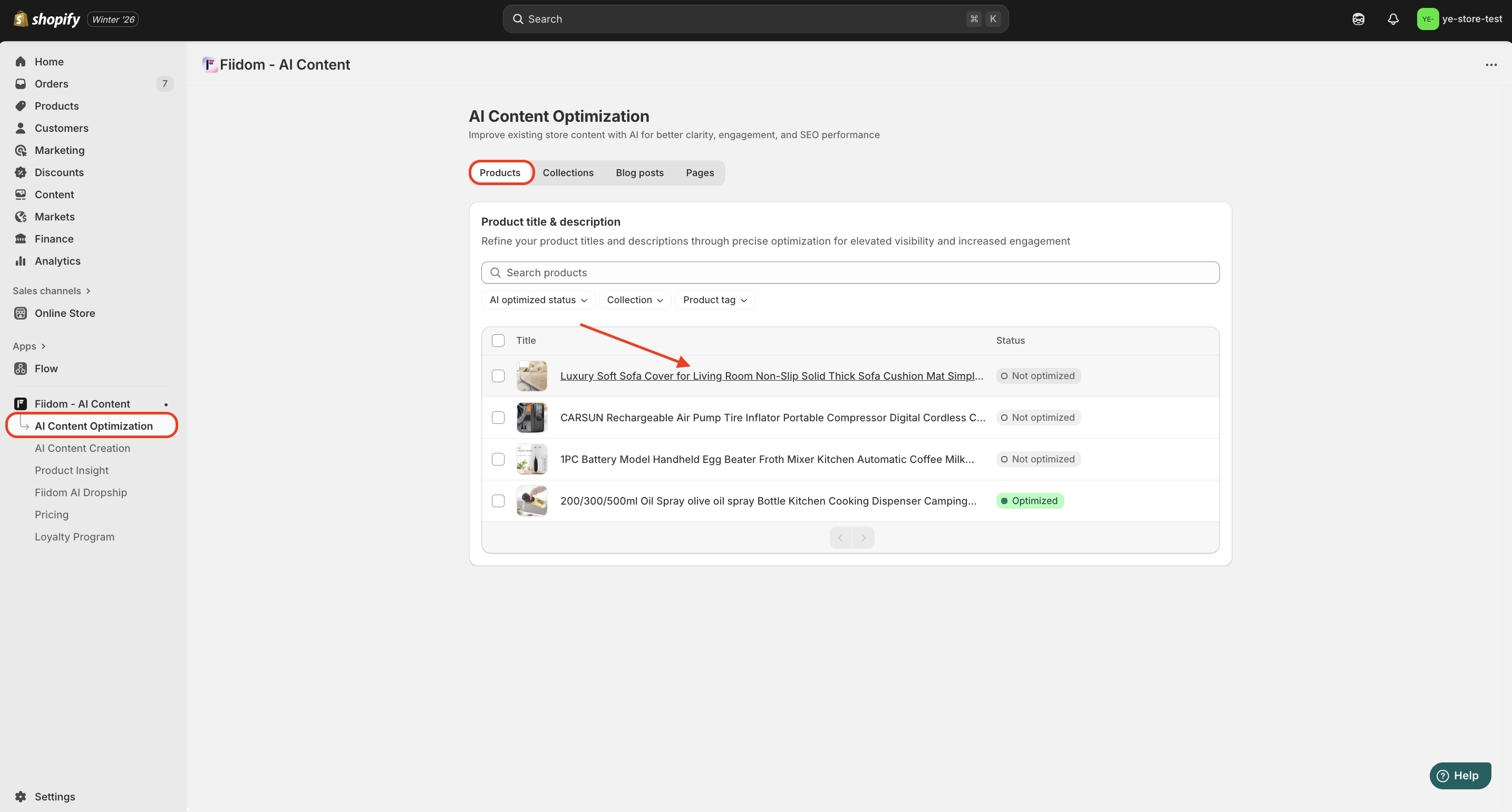Click the Shopify logo
The width and height of the screenshot is (1512, 812).
pos(47,20)
